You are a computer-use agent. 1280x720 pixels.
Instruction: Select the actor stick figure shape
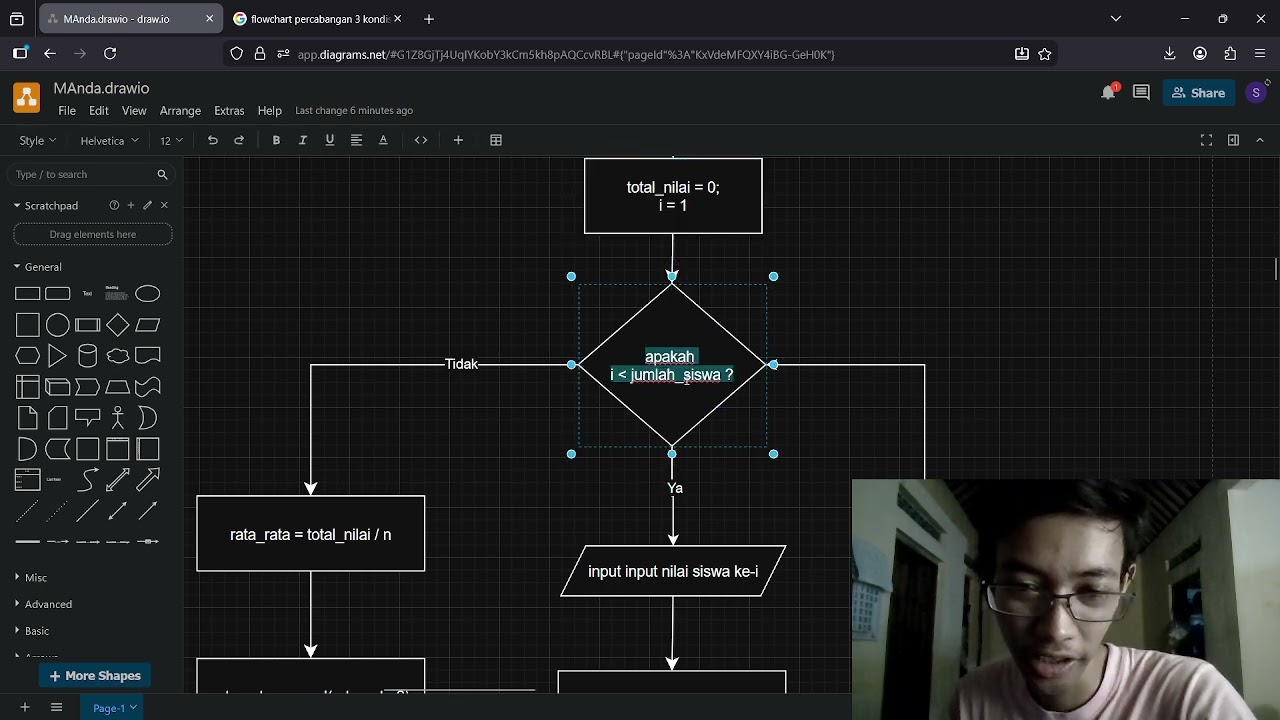[118, 418]
